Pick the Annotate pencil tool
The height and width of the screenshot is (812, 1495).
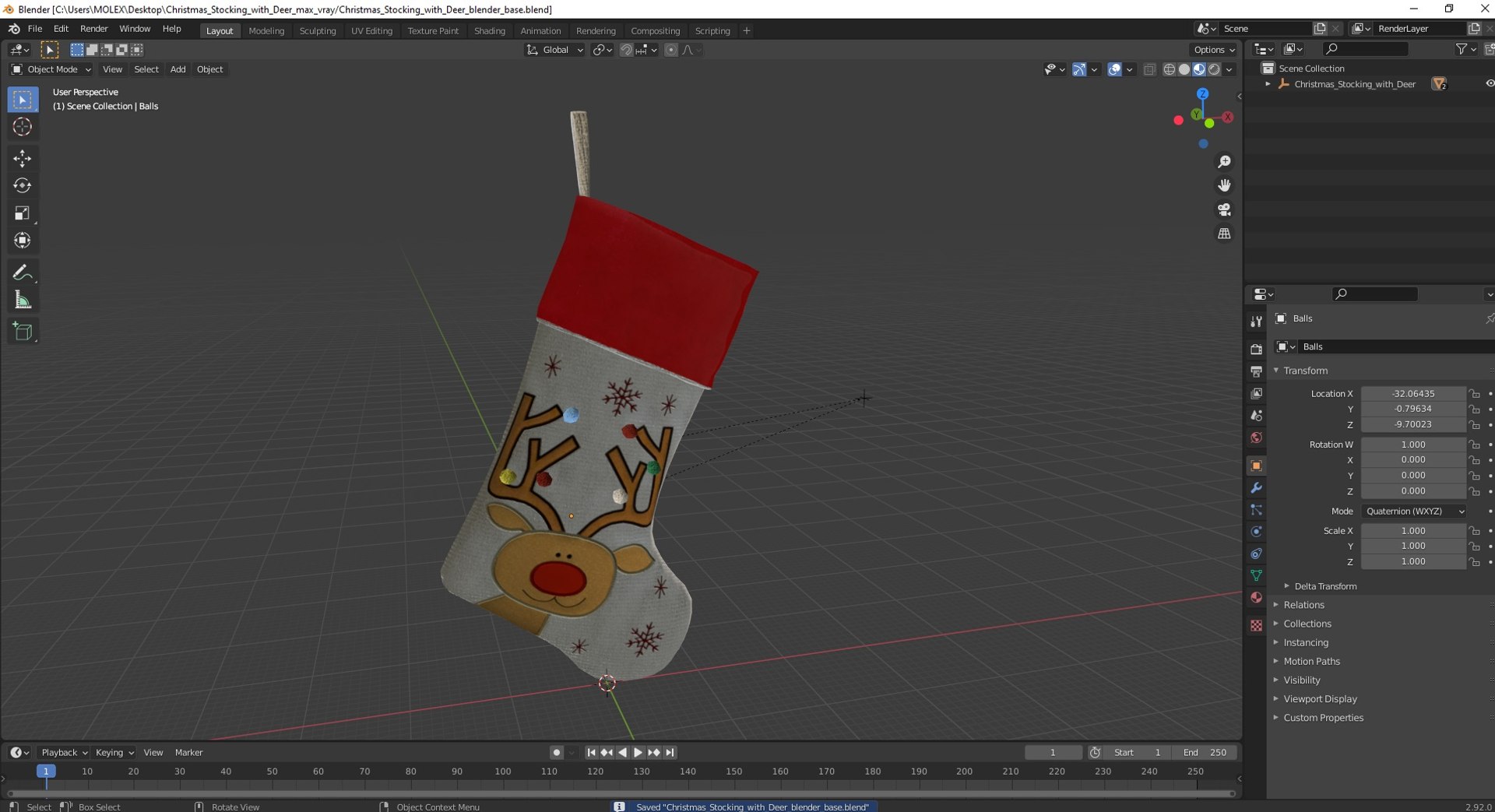(x=23, y=272)
